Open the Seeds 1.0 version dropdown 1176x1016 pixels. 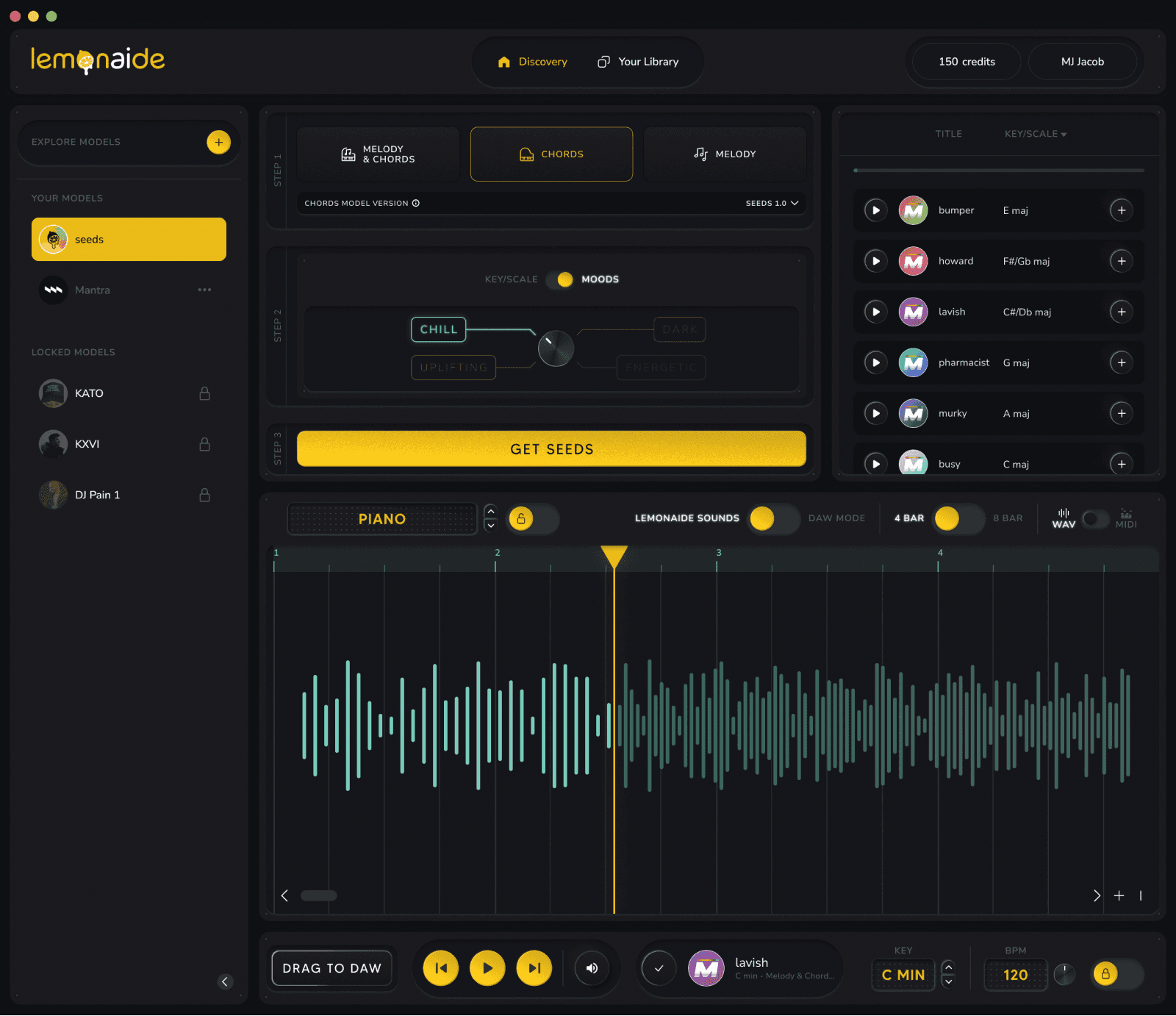(772, 203)
